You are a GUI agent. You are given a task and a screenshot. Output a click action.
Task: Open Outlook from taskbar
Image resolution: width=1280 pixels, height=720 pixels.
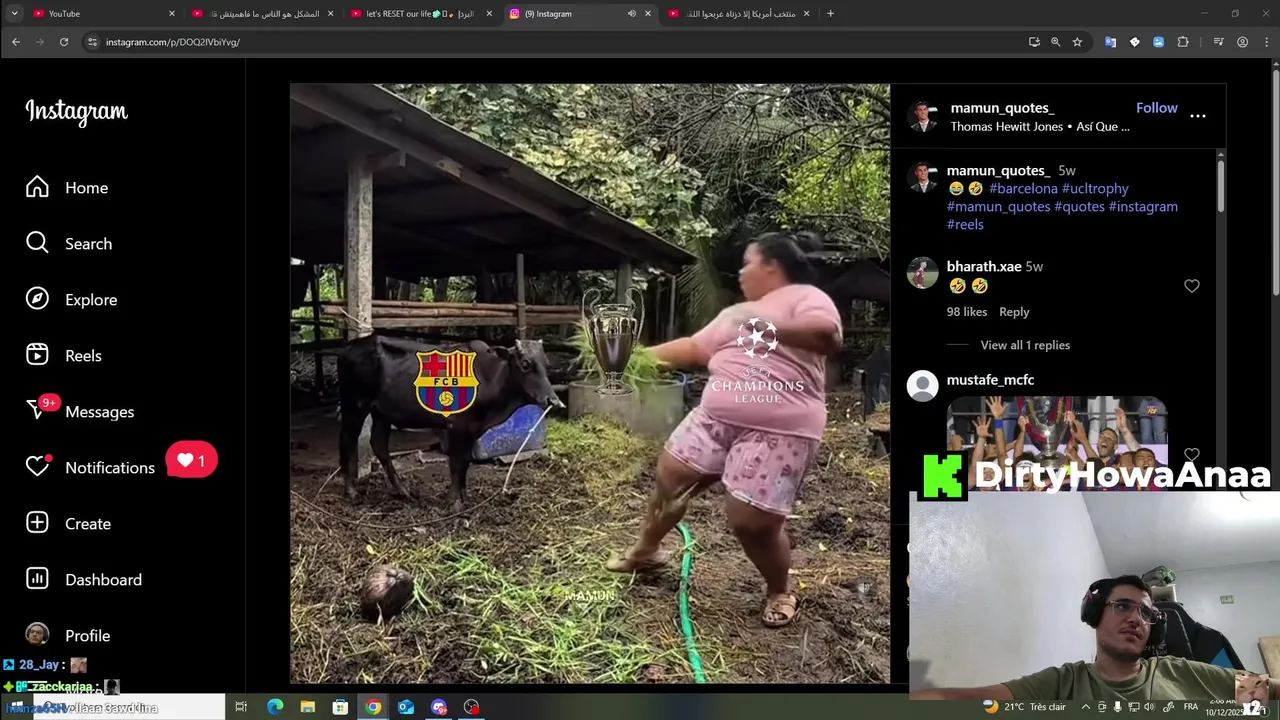point(406,707)
